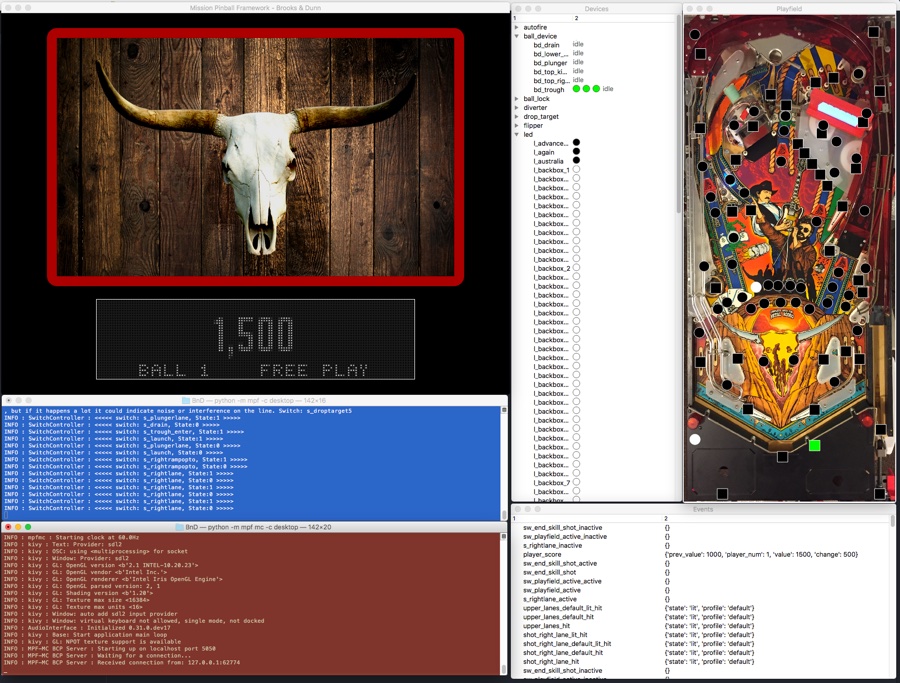The width and height of the screenshot is (900, 683).
Task: Click column header 2 in the Devices panel
Action: click(x=576, y=18)
